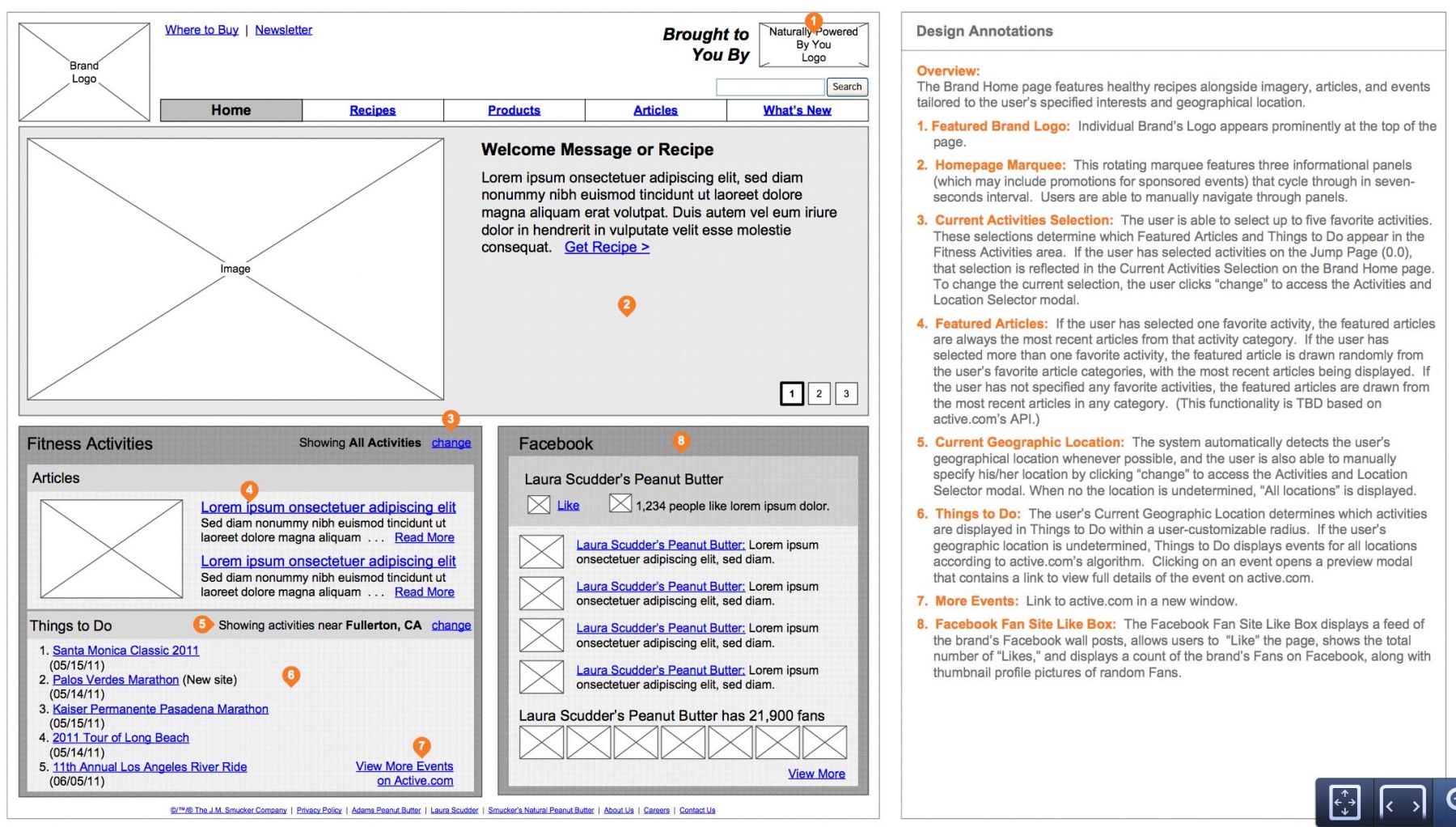Click the Naturally Powered By You logo
The width and height of the screenshot is (1456, 827).
tap(814, 45)
